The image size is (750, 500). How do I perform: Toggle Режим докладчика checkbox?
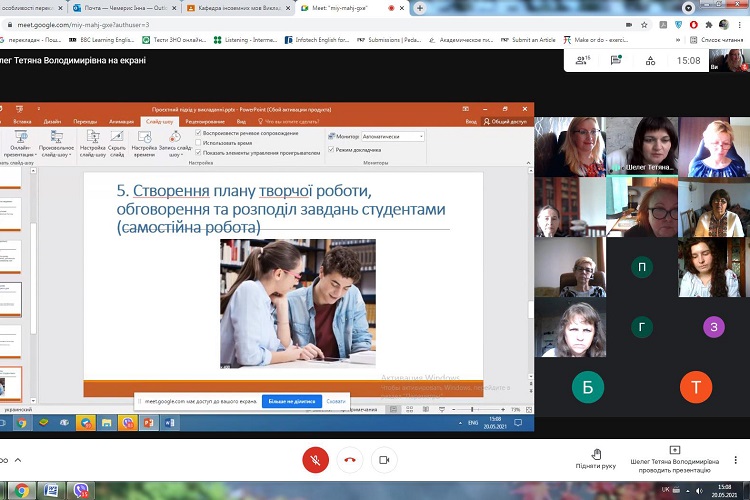click(x=331, y=150)
